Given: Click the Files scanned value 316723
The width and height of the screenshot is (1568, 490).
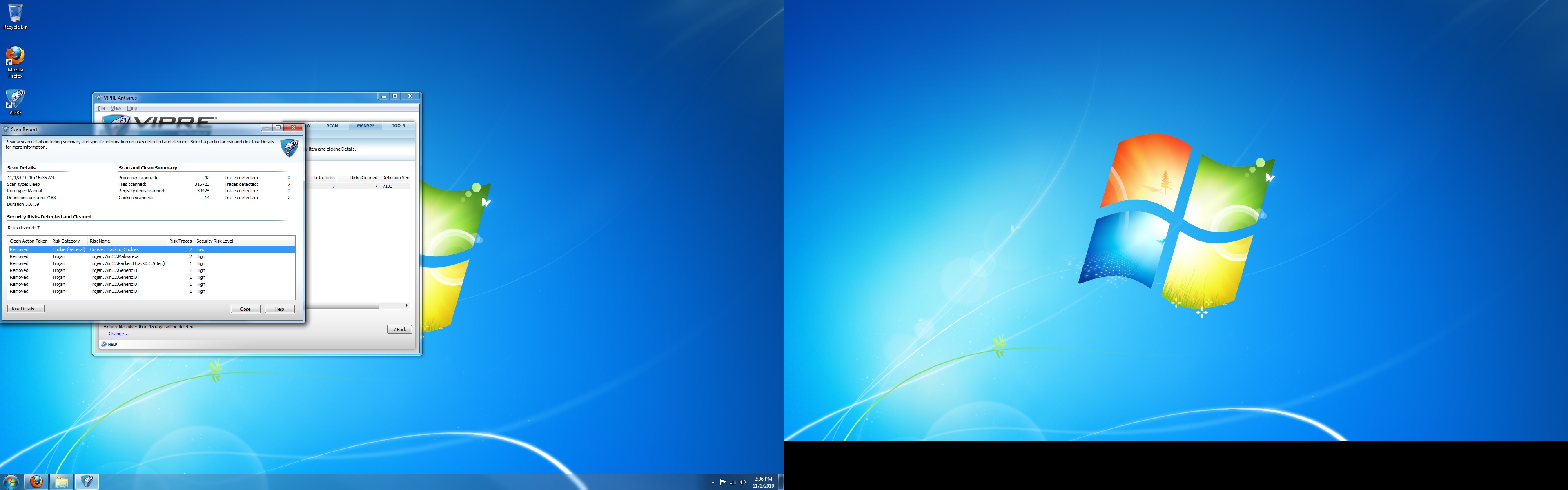Looking at the screenshot, I should coord(201,185).
